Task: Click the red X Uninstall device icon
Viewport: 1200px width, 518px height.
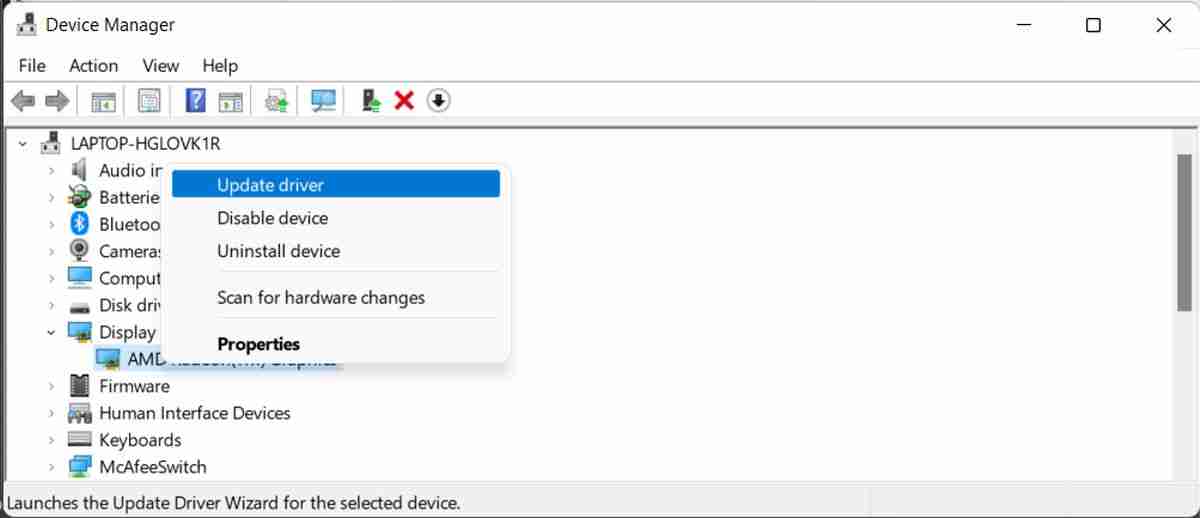Action: tap(404, 101)
